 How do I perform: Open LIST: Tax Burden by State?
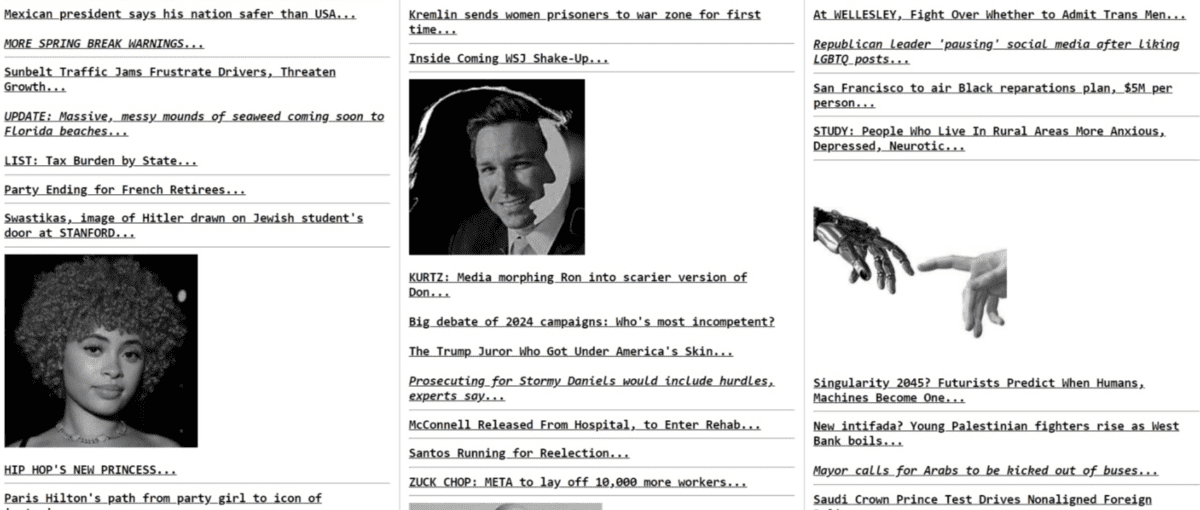tap(101, 161)
